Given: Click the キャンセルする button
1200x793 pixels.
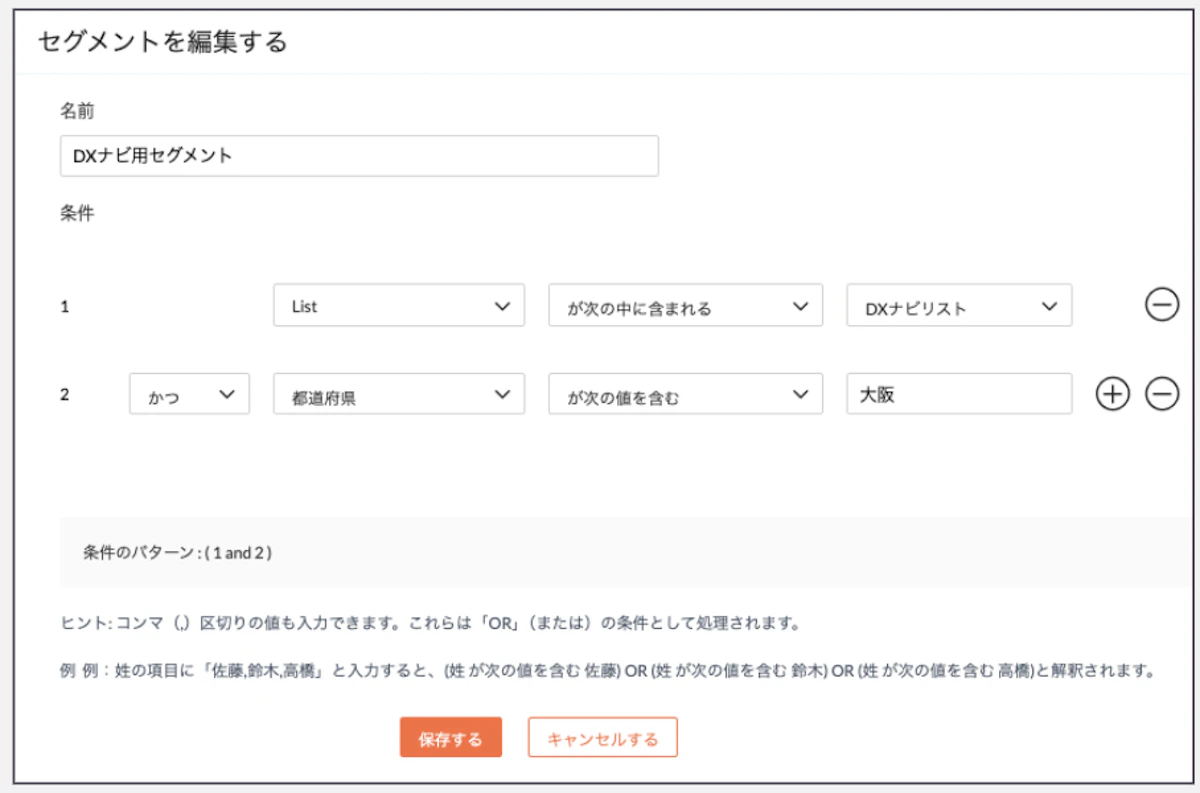Looking at the screenshot, I should tap(603, 738).
